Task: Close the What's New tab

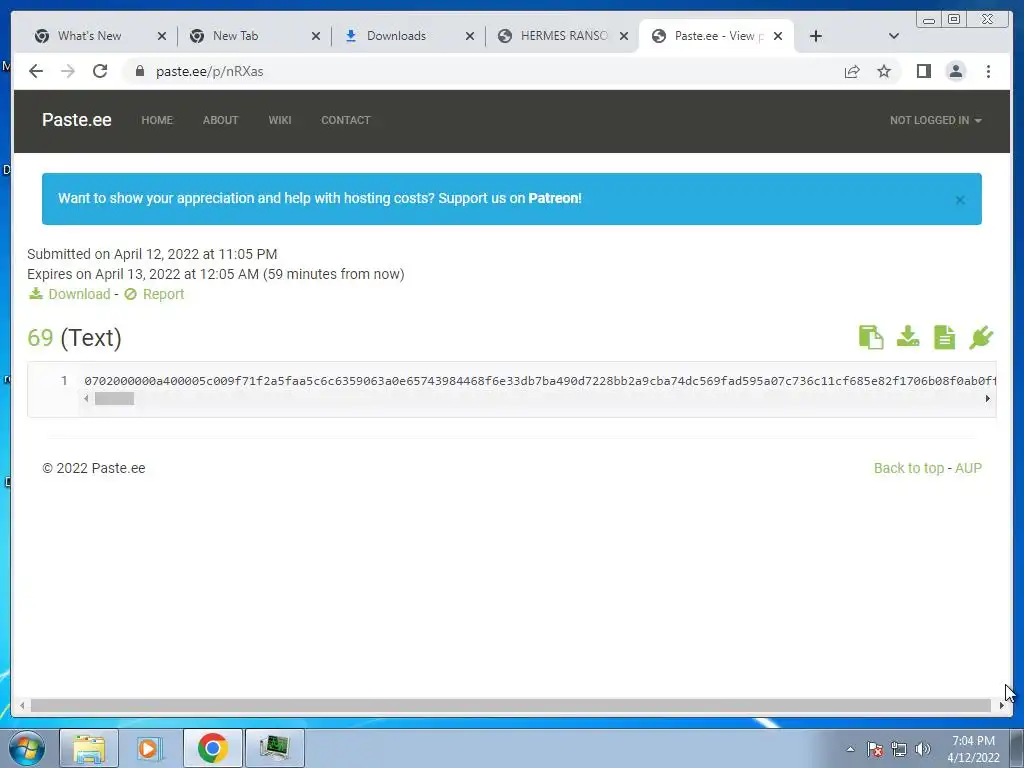Action: [162, 37]
